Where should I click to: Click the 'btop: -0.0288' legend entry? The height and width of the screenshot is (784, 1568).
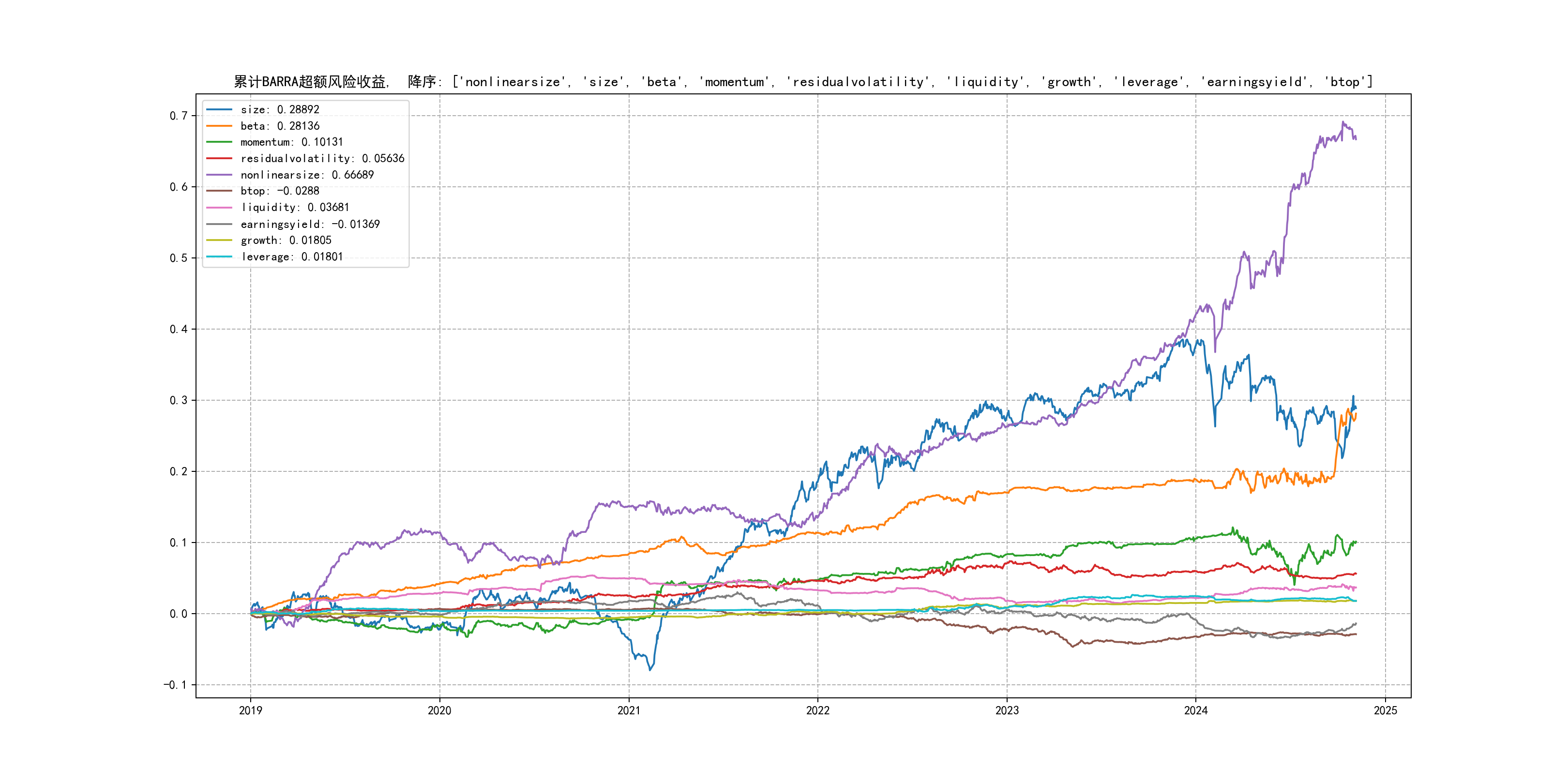click(279, 191)
